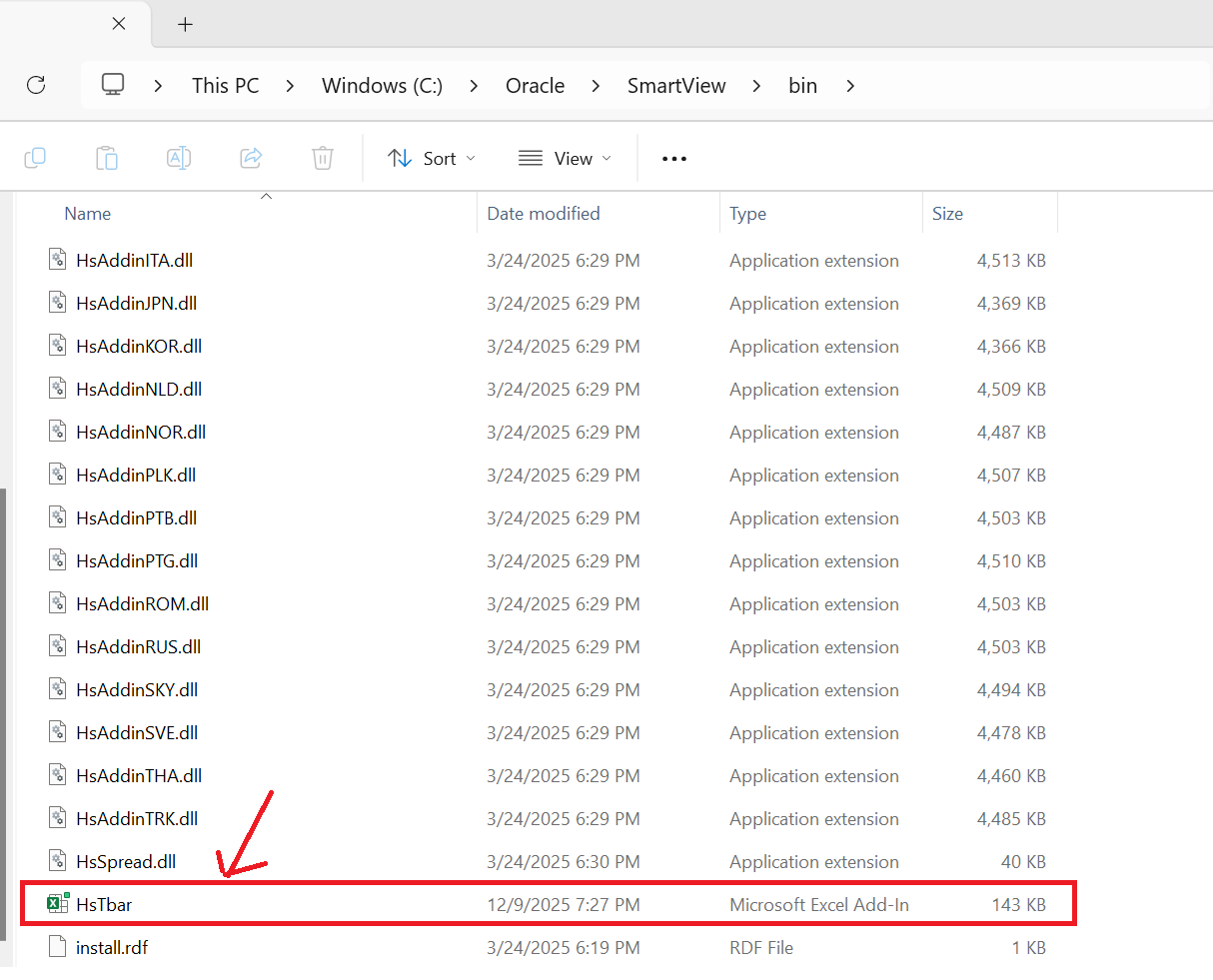Image resolution: width=1213 pixels, height=980 pixels.
Task: Click the 4,513 KB size of HsAddinITA.dll
Action: (x=1011, y=260)
